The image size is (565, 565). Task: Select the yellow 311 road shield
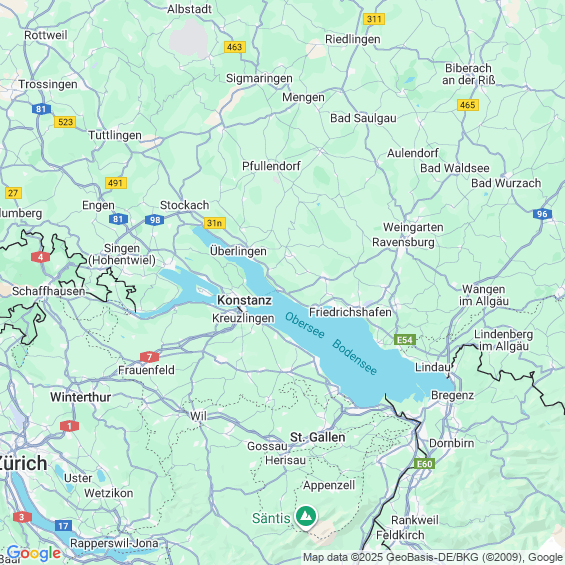pyautogui.click(x=374, y=19)
